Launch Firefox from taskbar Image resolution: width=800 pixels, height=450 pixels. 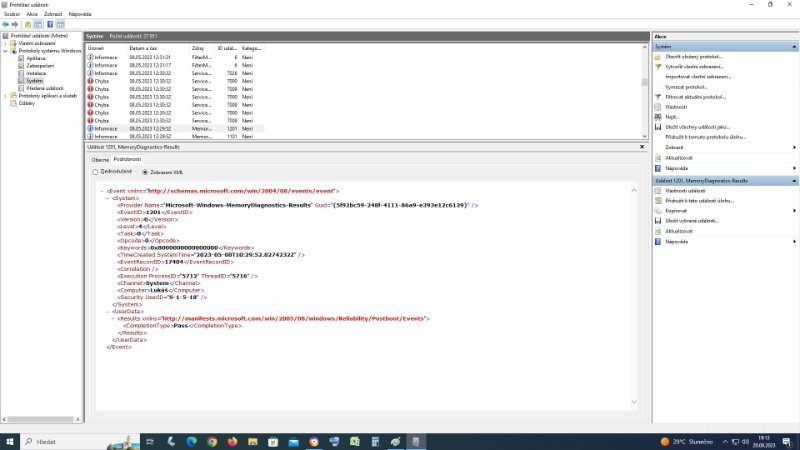tap(232, 442)
